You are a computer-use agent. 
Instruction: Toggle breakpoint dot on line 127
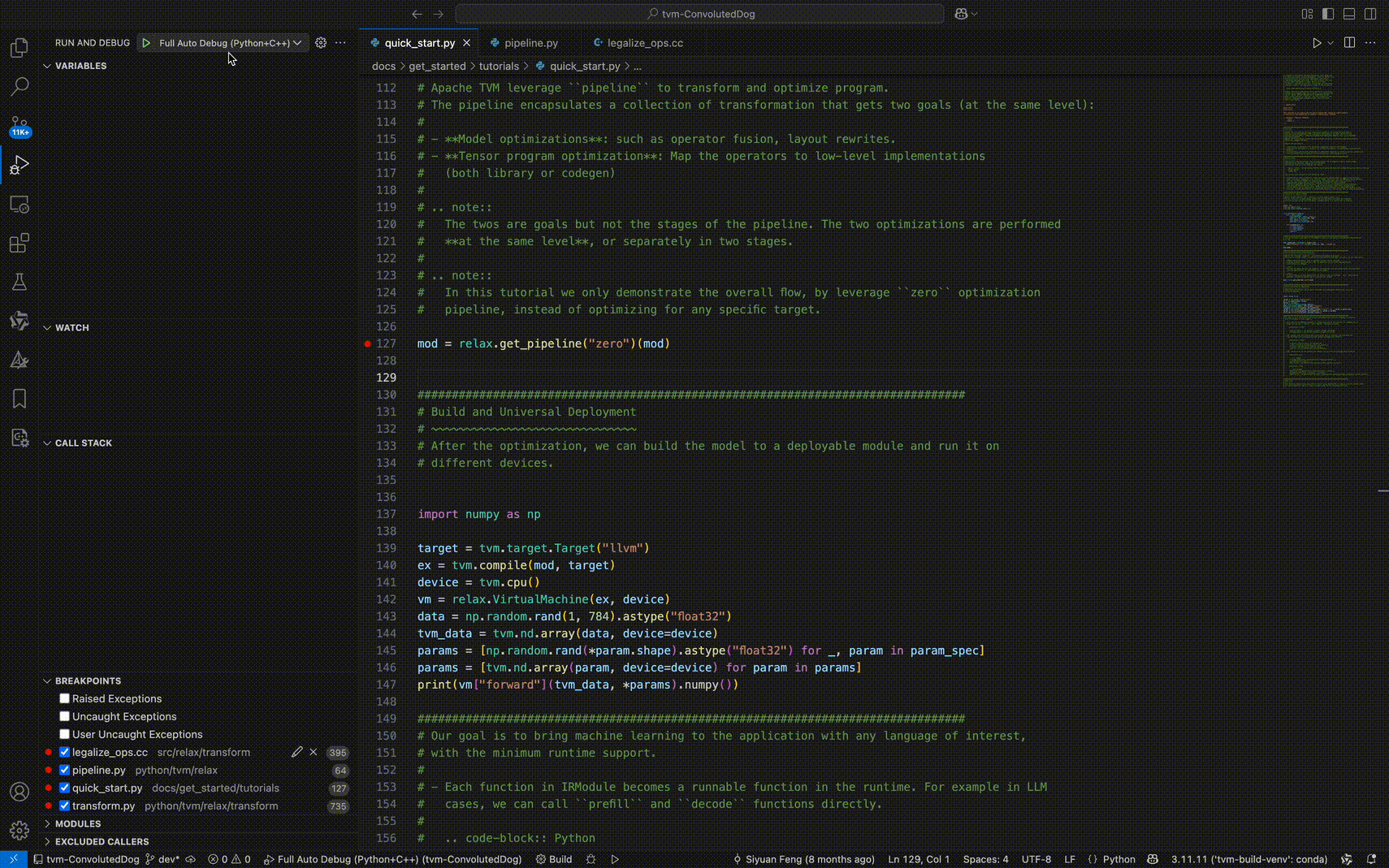367,344
